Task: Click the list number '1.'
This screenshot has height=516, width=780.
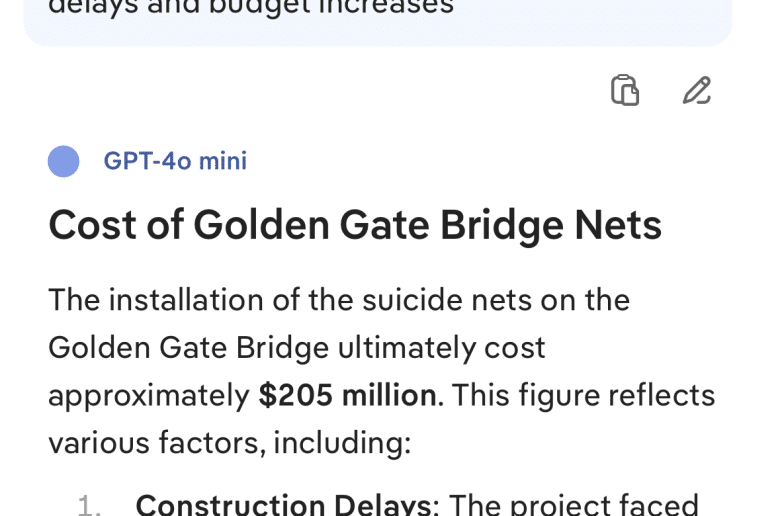Action: tap(92, 506)
